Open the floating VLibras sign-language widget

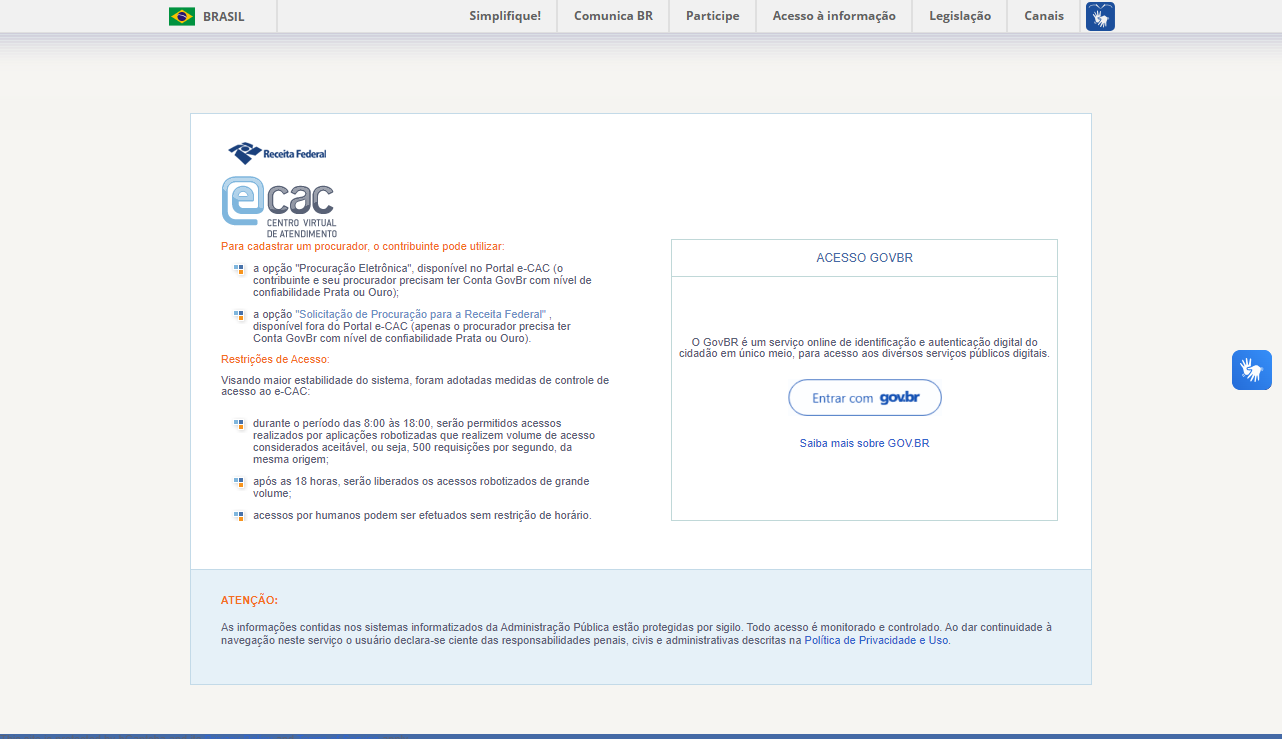(x=1252, y=370)
